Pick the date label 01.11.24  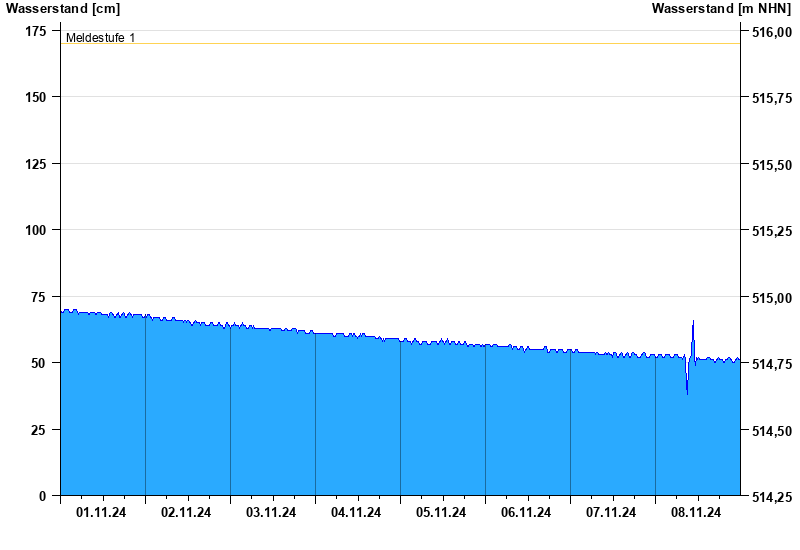(101, 512)
